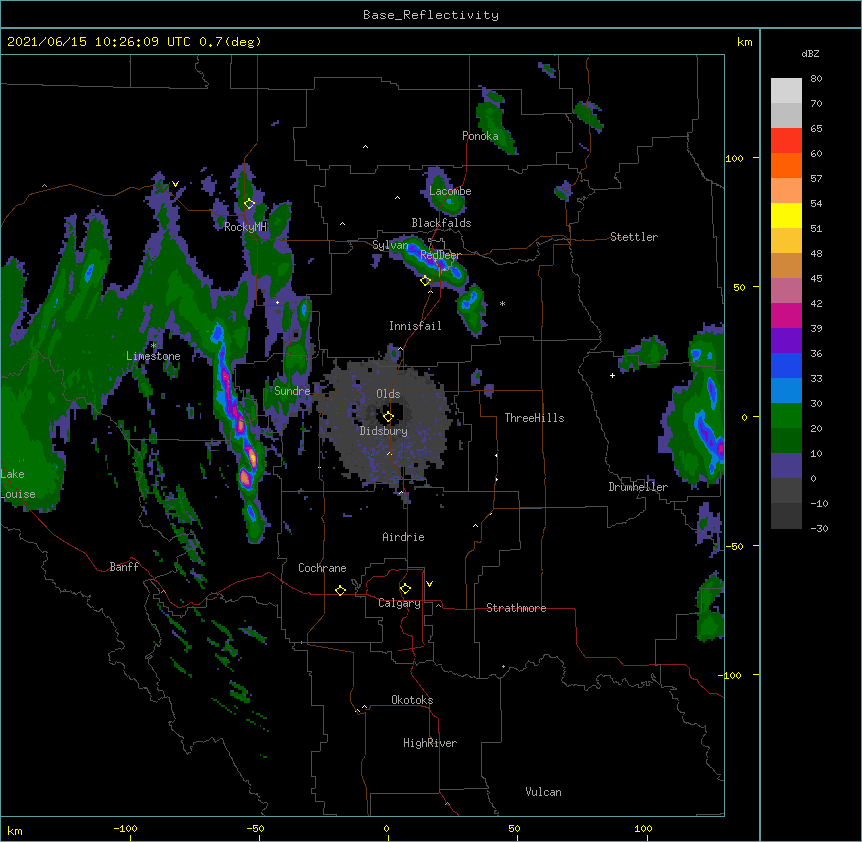Viewport: 862px width, 842px height.
Task: Click the white asterisk east of Innisfail
Action: click(x=502, y=303)
